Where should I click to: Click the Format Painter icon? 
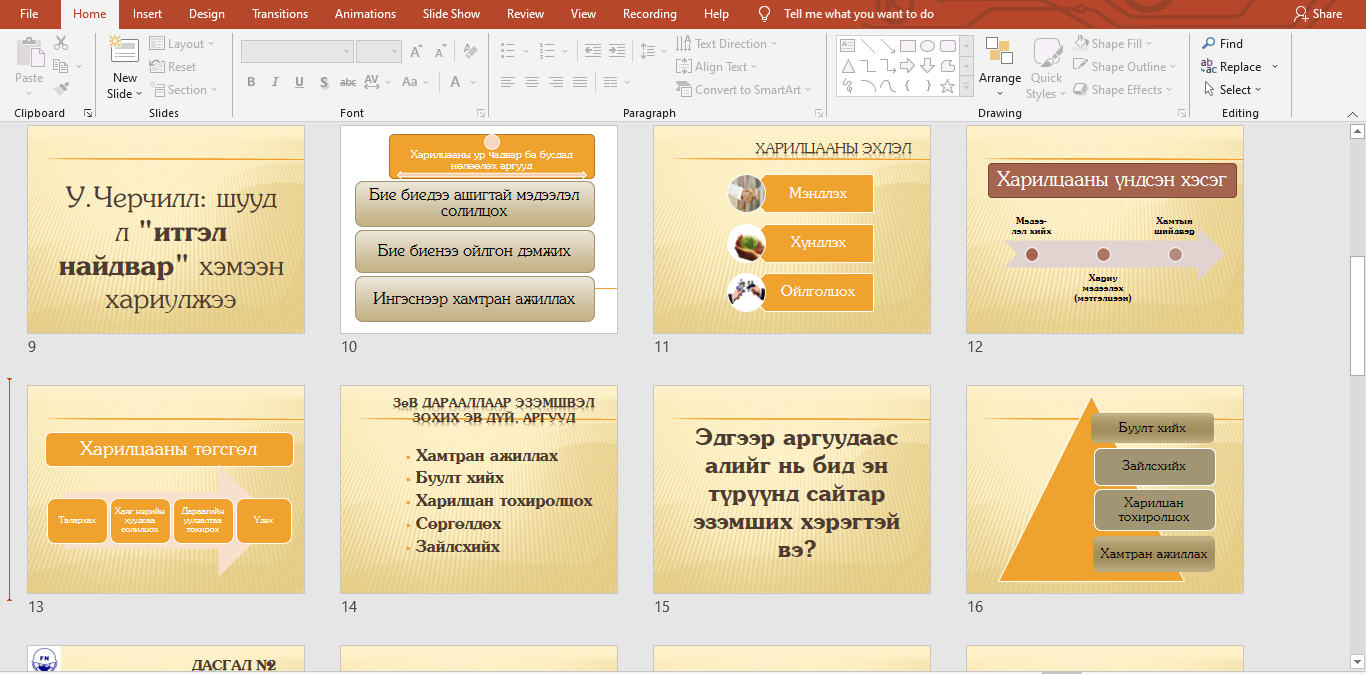click(60, 90)
